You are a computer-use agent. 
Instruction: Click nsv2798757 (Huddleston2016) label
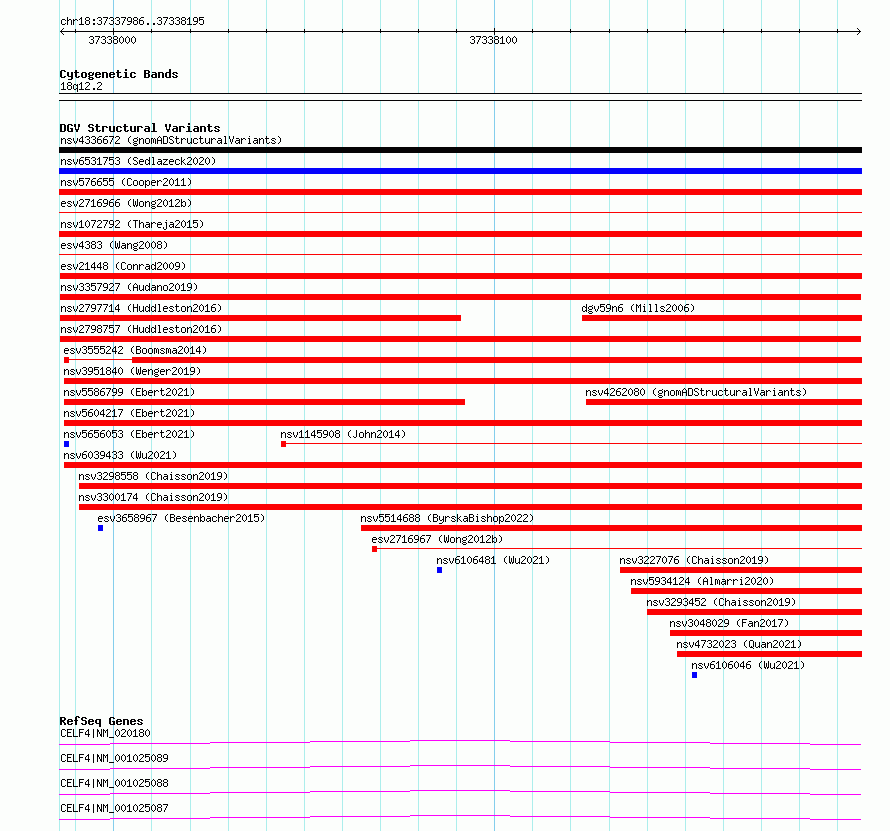141,329
